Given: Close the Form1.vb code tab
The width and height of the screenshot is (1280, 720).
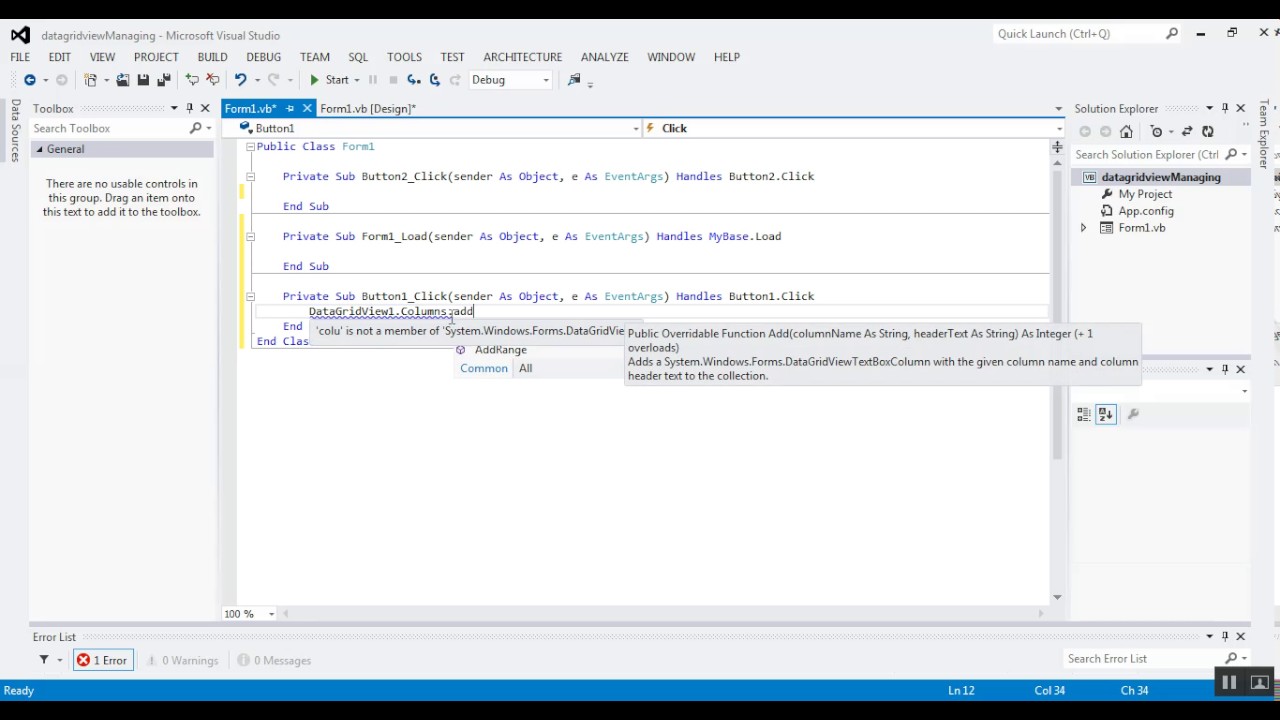Looking at the screenshot, I should click(307, 108).
